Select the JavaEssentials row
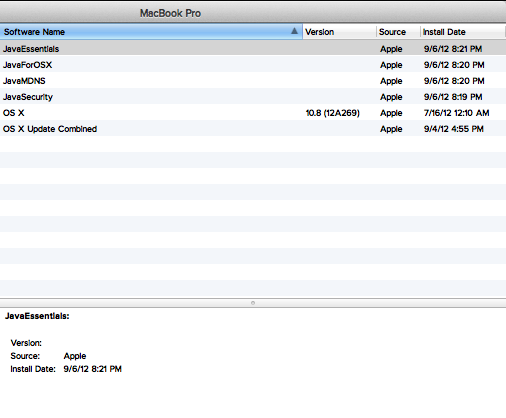Viewport: 506px width, 418px height. click(x=253, y=49)
